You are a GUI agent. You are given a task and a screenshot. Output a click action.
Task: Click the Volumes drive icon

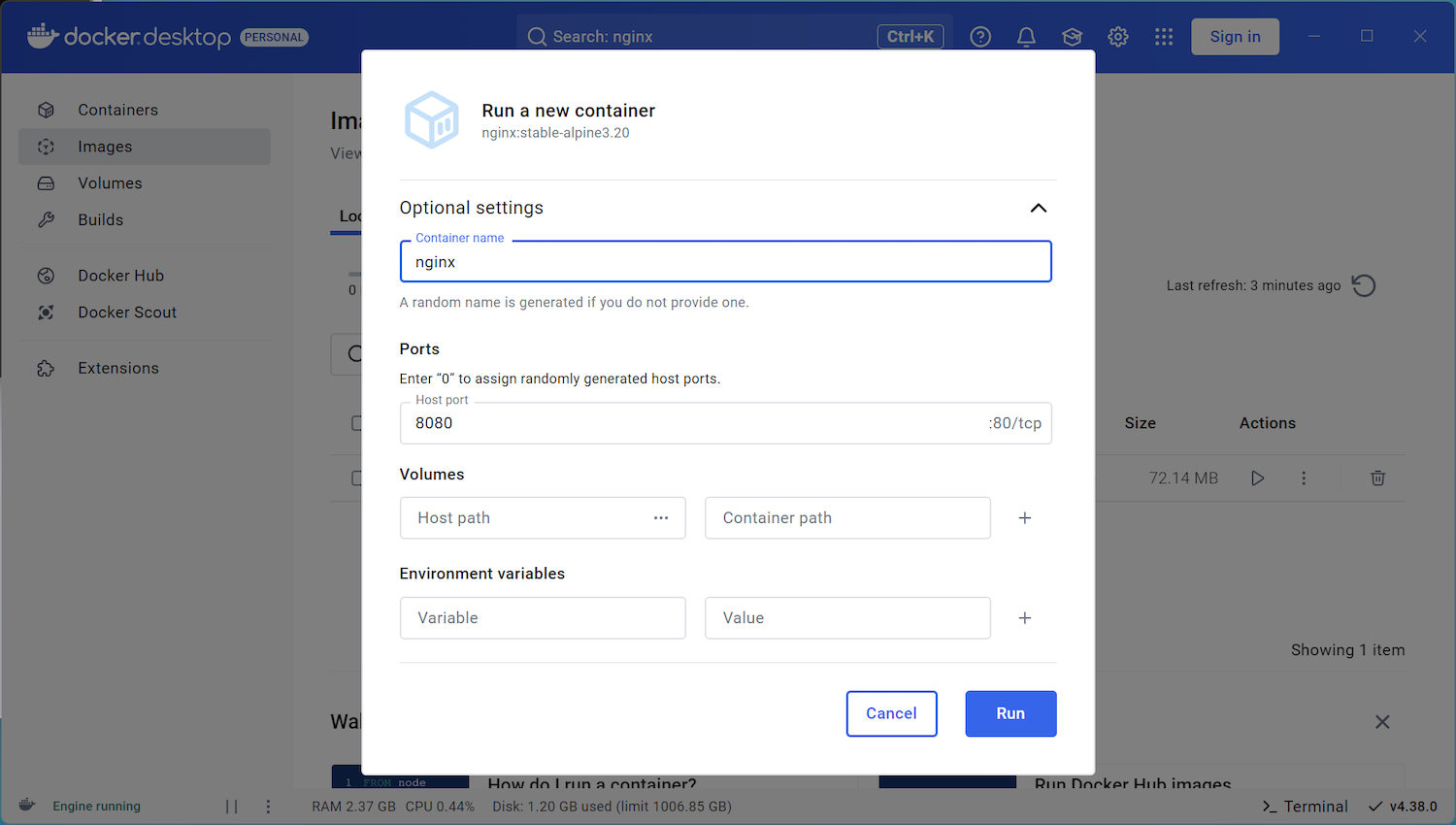(x=46, y=183)
